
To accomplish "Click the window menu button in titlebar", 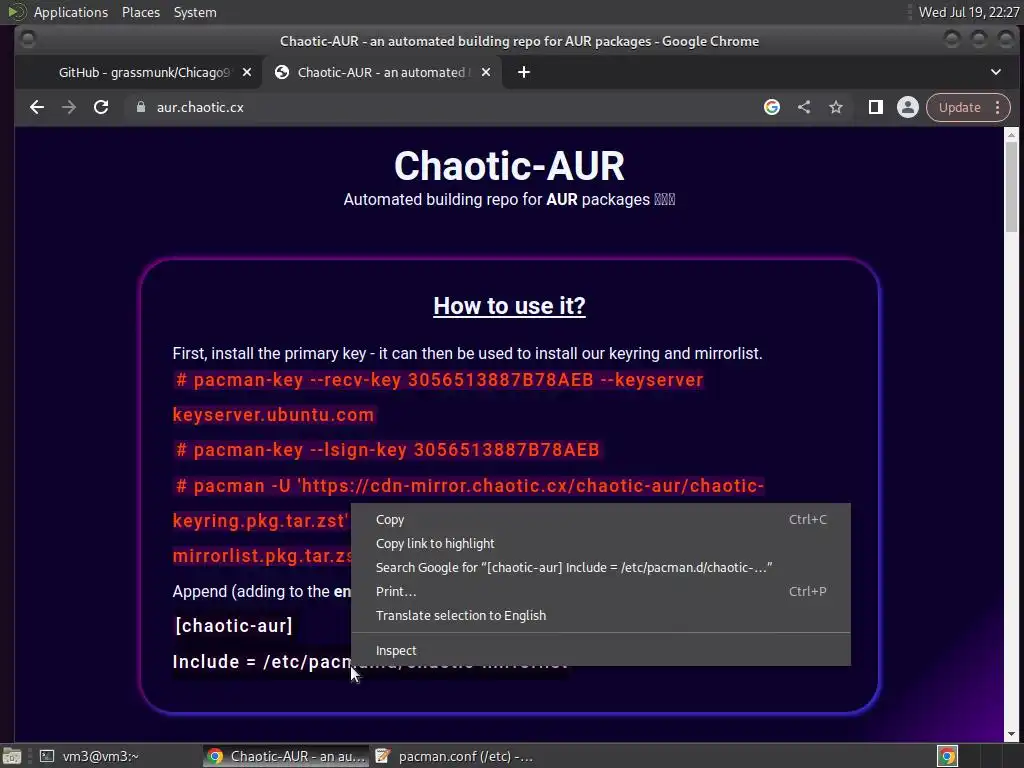I will pyautogui.click(x=27, y=40).
